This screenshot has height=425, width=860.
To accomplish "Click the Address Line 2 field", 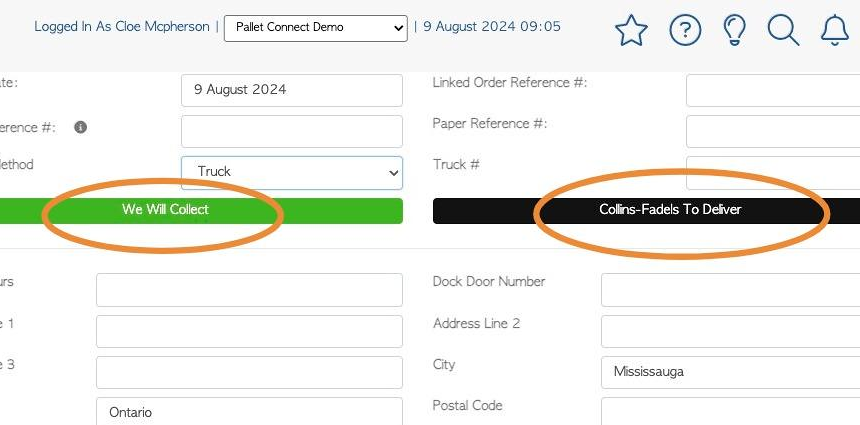I will click(x=731, y=331).
